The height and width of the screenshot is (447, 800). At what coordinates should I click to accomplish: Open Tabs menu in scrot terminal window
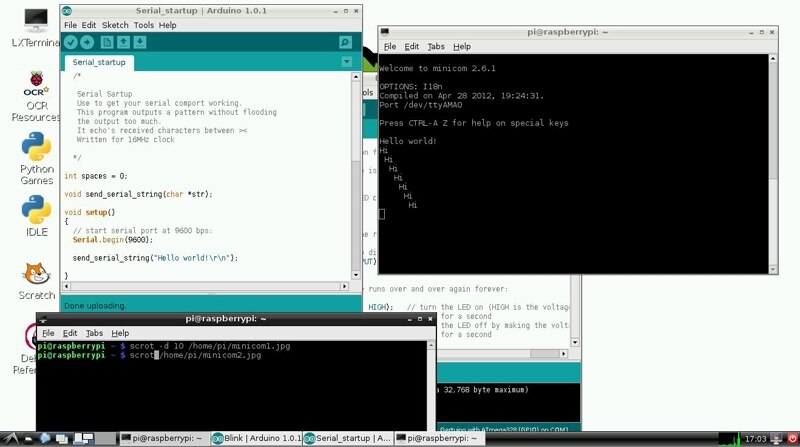94,333
